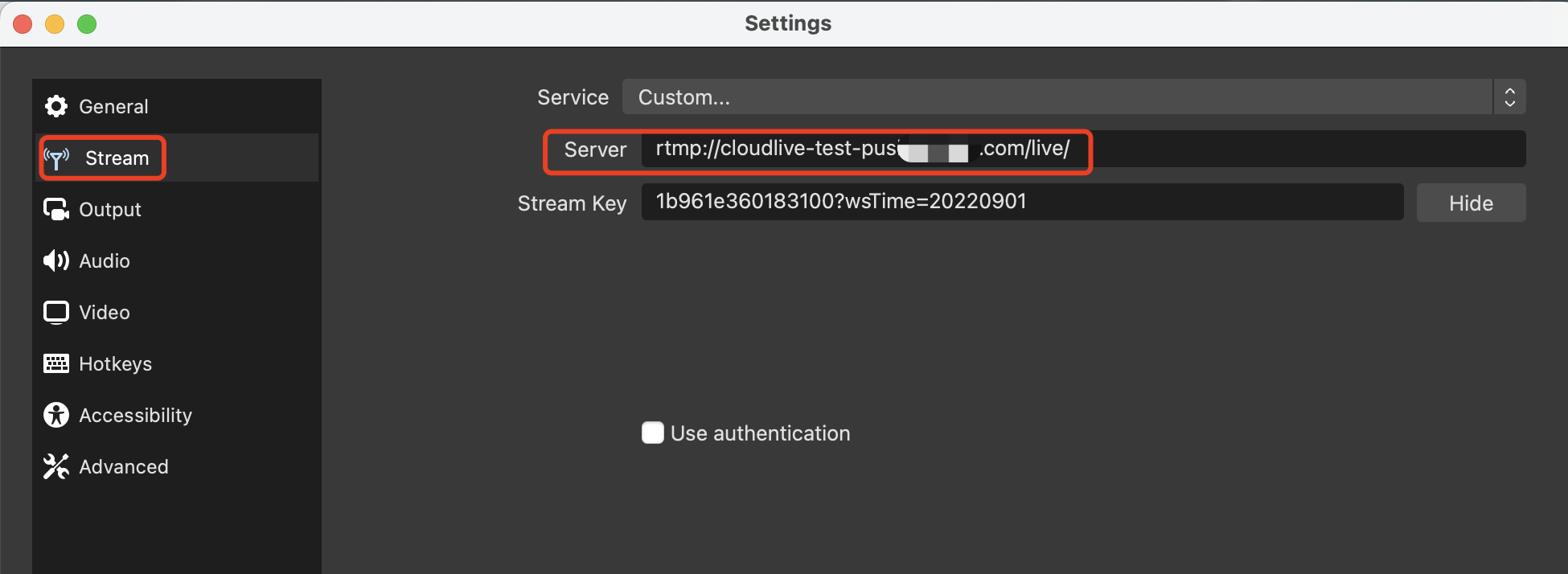Click the Audio speaker icon
The width and height of the screenshot is (1568, 574).
[x=56, y=260]
